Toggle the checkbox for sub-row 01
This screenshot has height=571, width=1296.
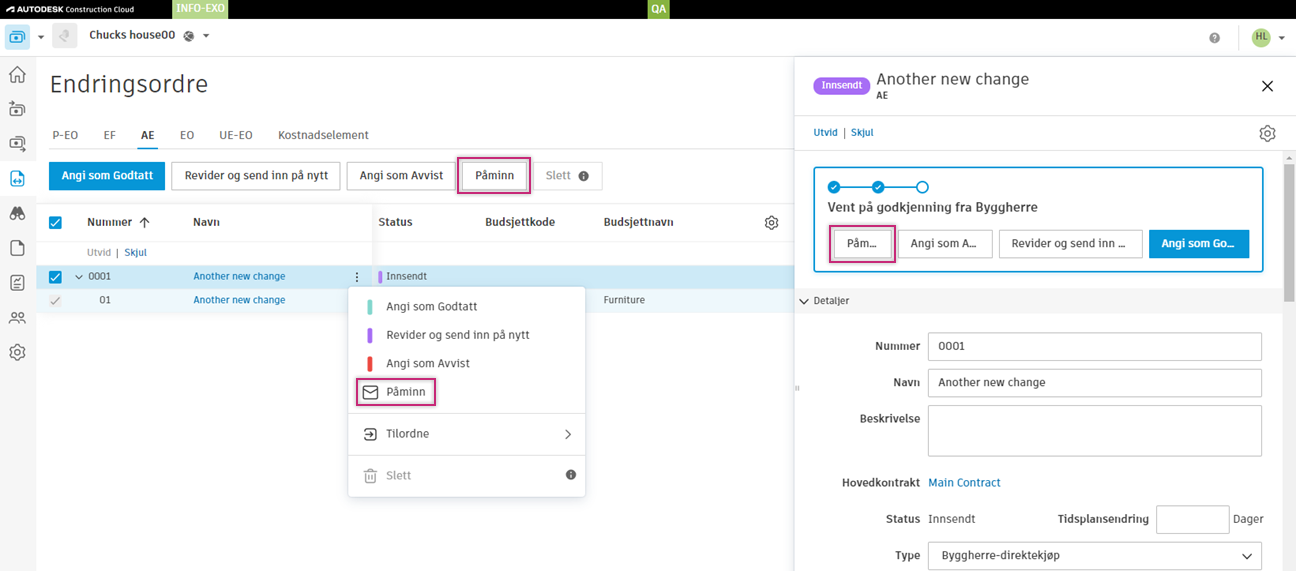(55, 300)
